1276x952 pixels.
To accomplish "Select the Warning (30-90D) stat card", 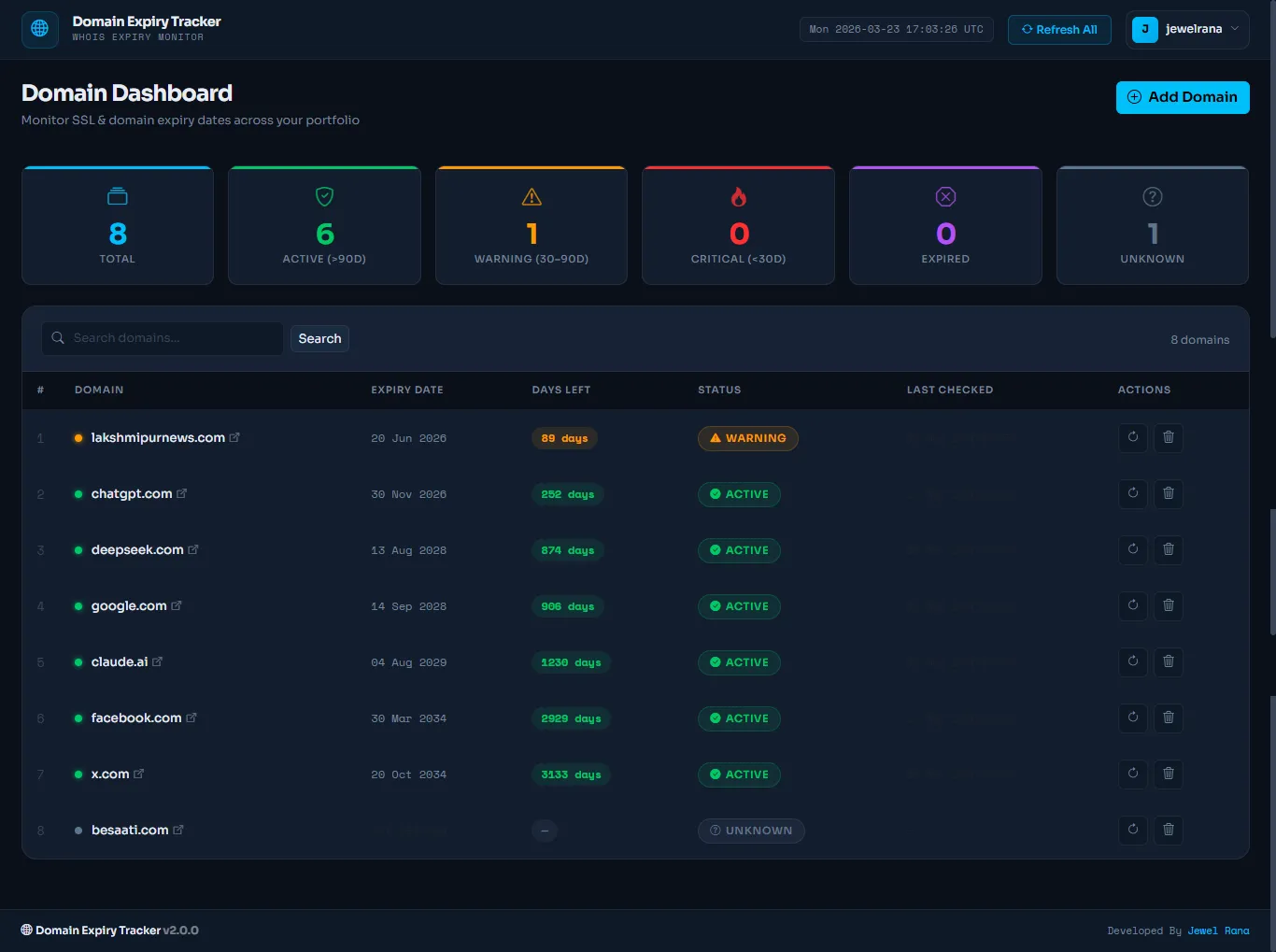I will (x=532, y=225).
